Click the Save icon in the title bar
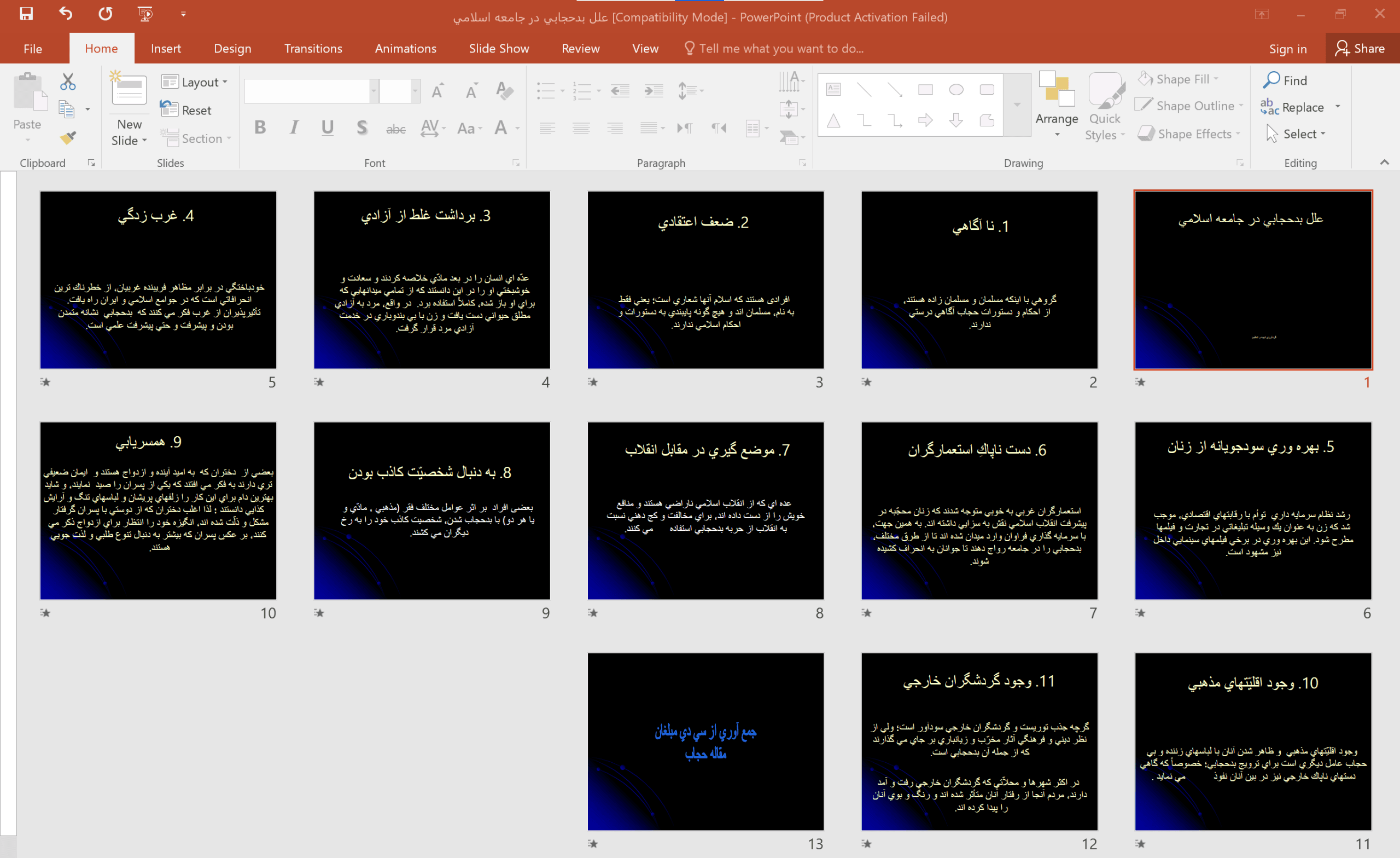Screen dimensions: 1400x858 click(26, 14)
